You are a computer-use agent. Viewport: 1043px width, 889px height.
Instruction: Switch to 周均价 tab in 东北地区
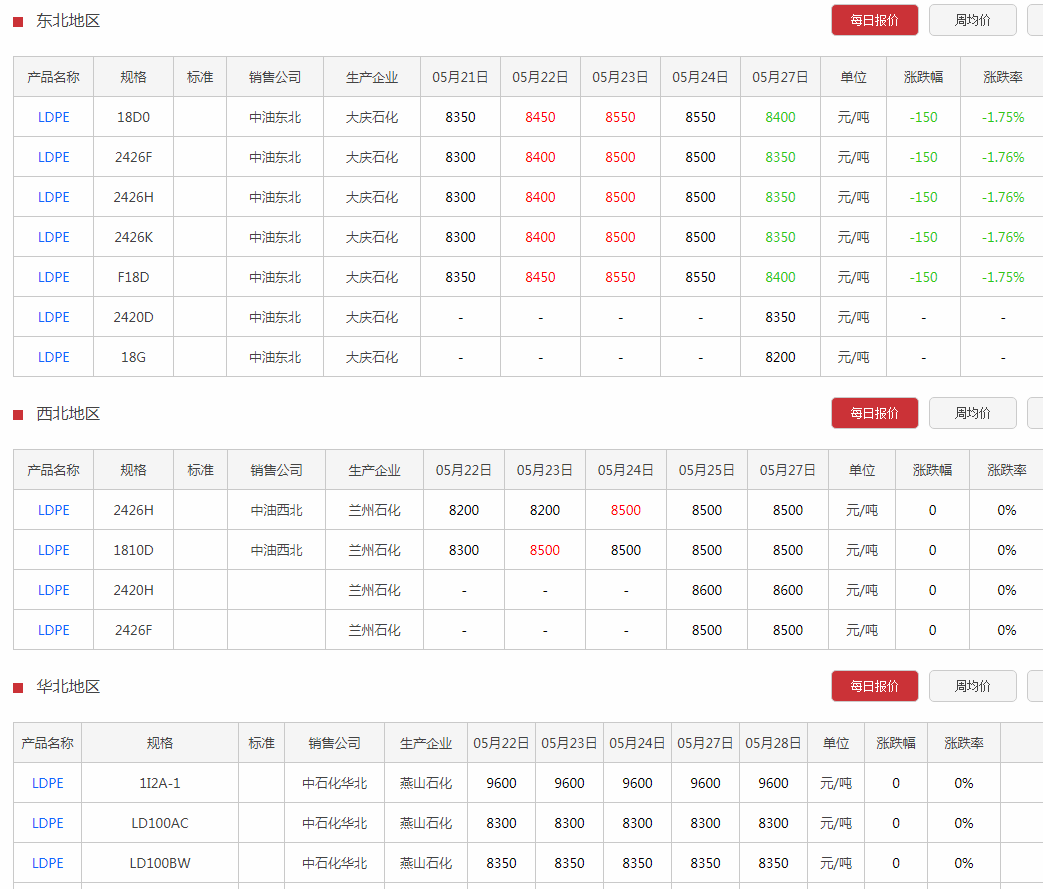point(972,20)
